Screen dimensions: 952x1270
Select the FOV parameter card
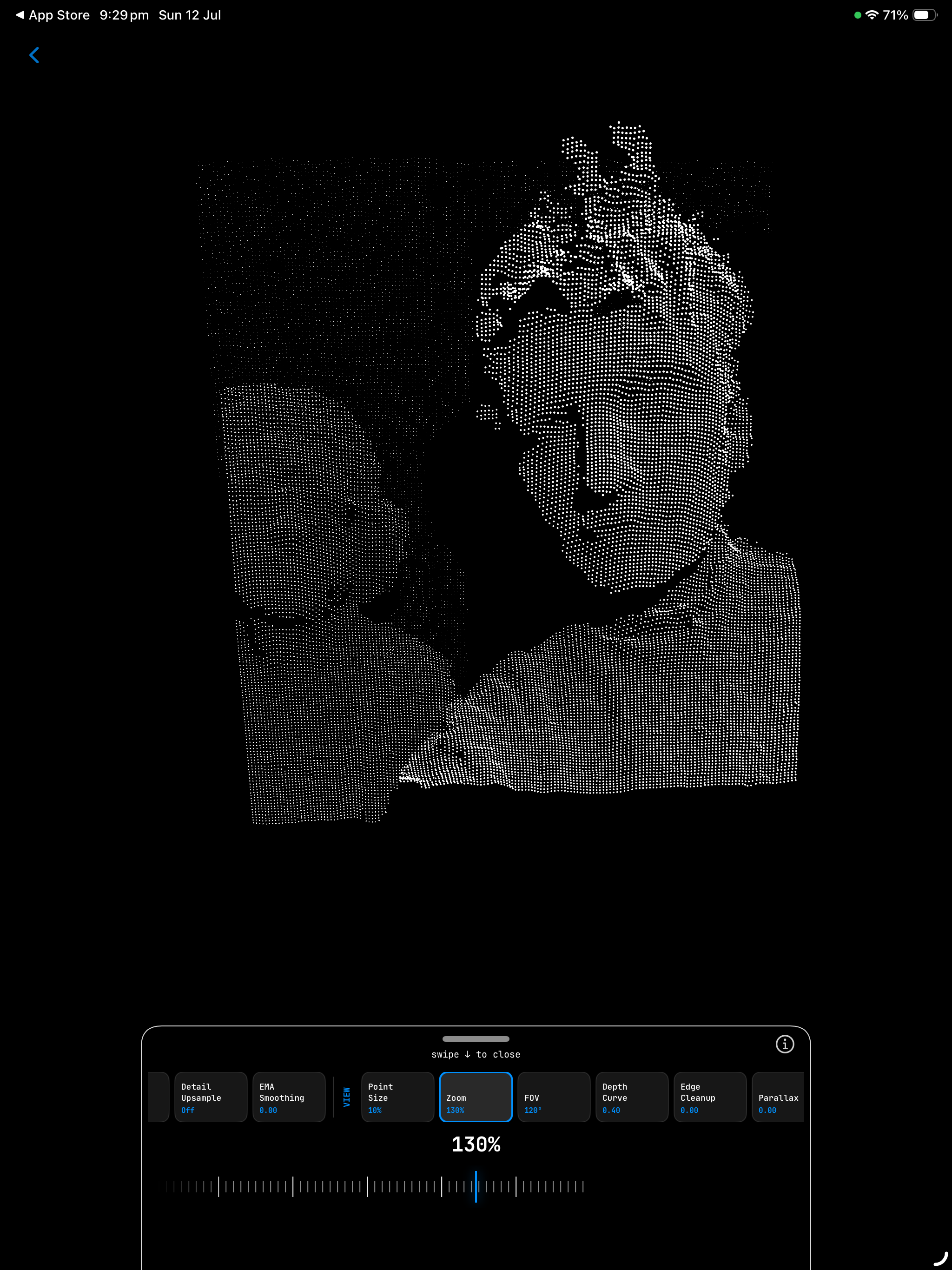click(x=554, y=1097)
